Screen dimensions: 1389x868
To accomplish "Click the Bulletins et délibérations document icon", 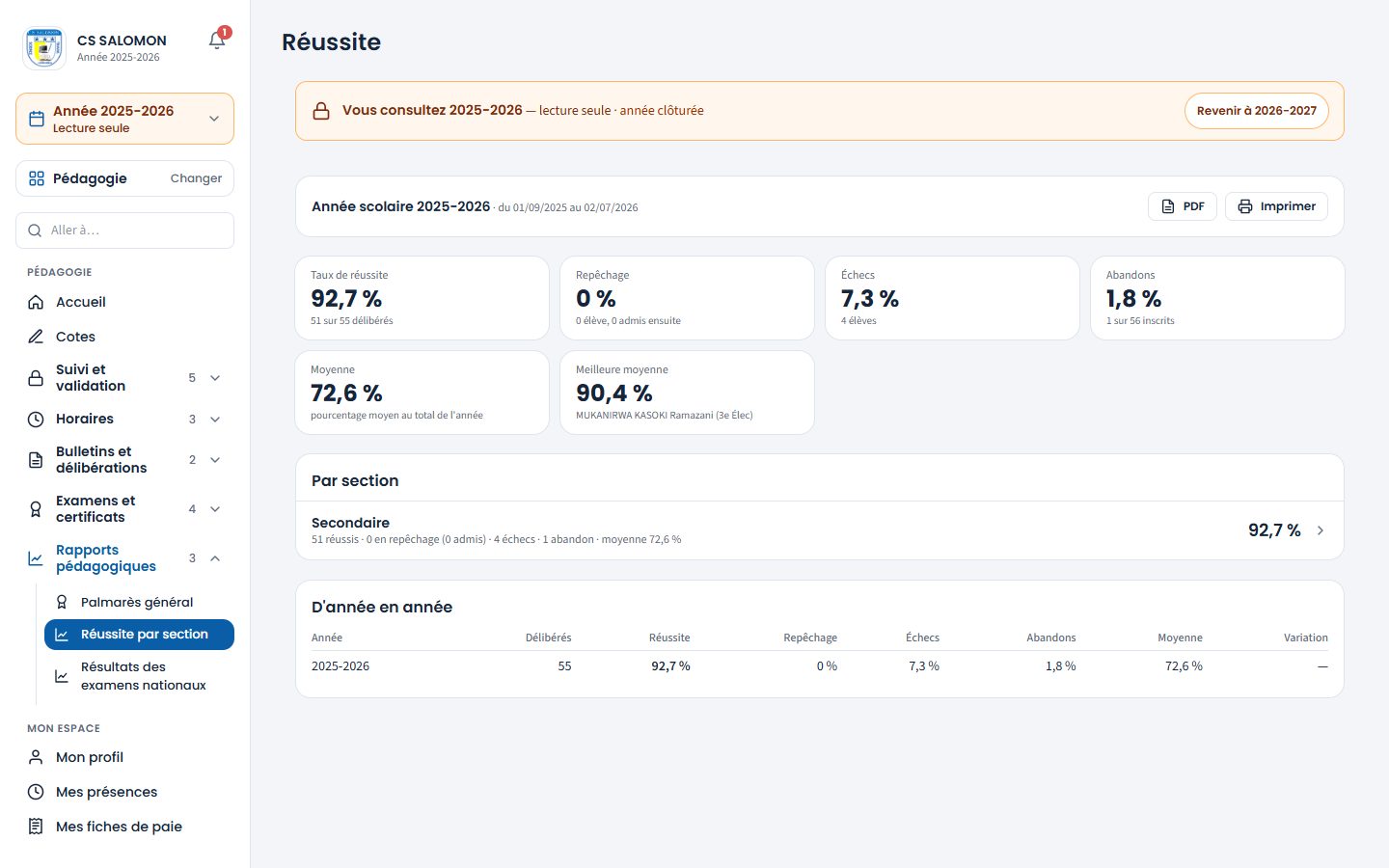I will click(x=36, y=460).
